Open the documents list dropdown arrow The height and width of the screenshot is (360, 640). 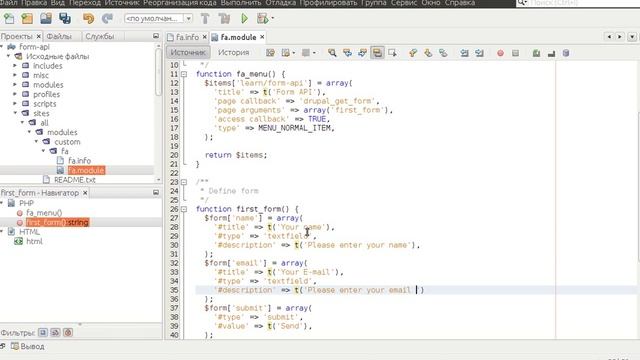coord(632,37)
